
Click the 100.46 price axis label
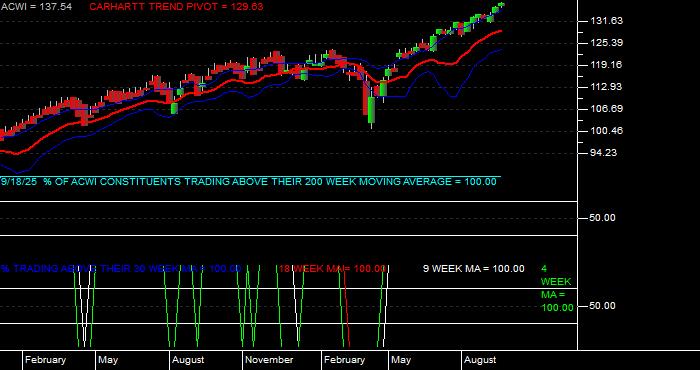point(606,131)
